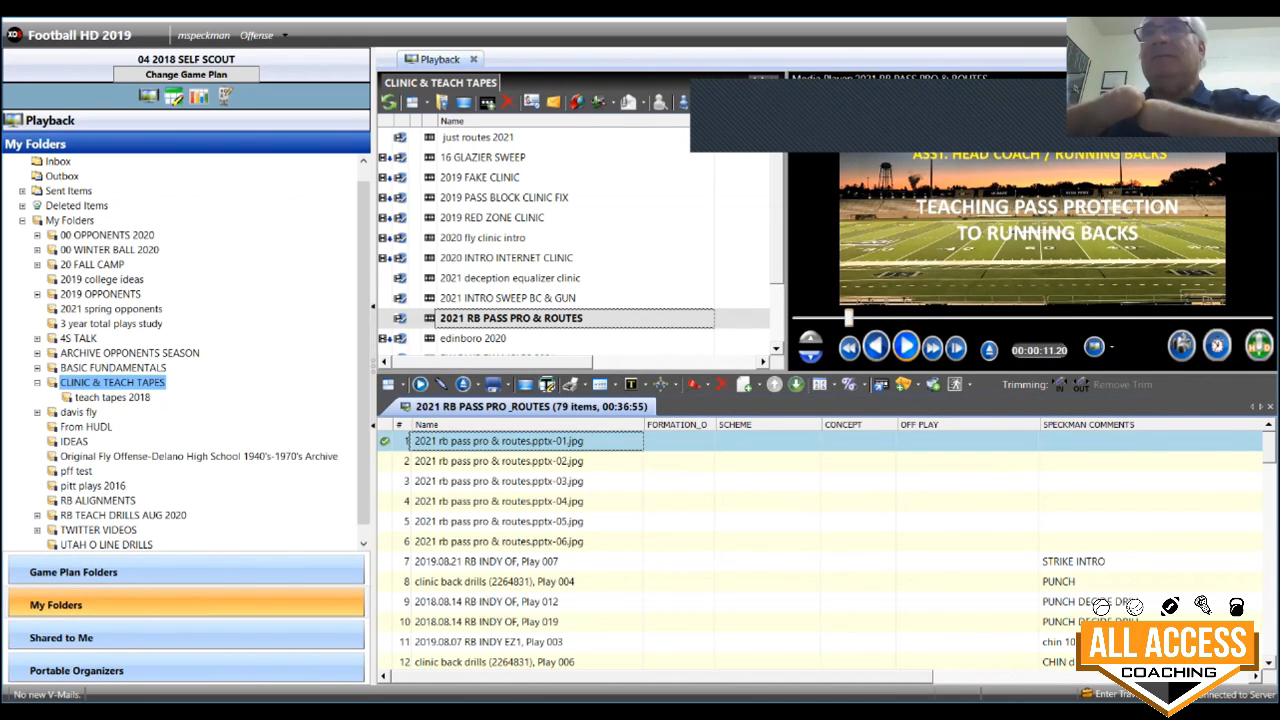Viewport: 1280px width, 720px height.
Task: Click the bar chart reports icon under Change Game Plan
Action: (199, 96)
